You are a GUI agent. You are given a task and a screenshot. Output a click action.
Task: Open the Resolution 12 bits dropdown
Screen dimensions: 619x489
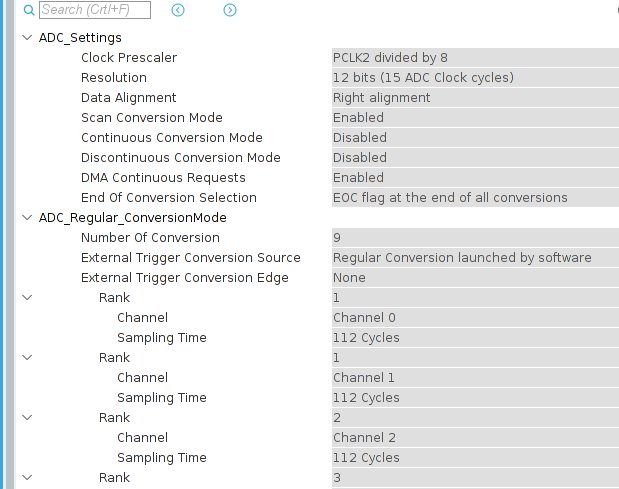pos(475,78)
